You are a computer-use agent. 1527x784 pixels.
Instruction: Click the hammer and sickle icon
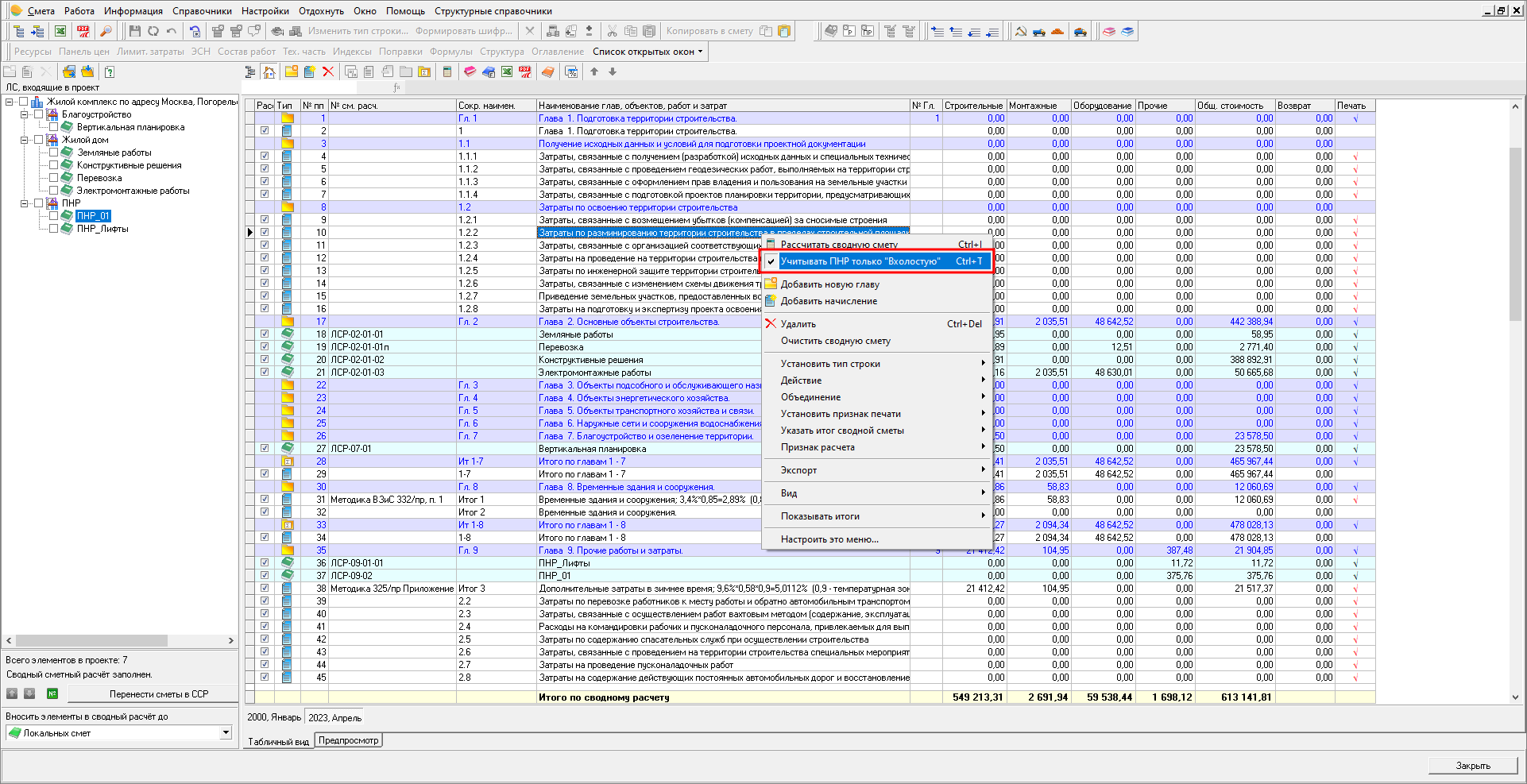pyautogui.click(x=1021, y=31)
